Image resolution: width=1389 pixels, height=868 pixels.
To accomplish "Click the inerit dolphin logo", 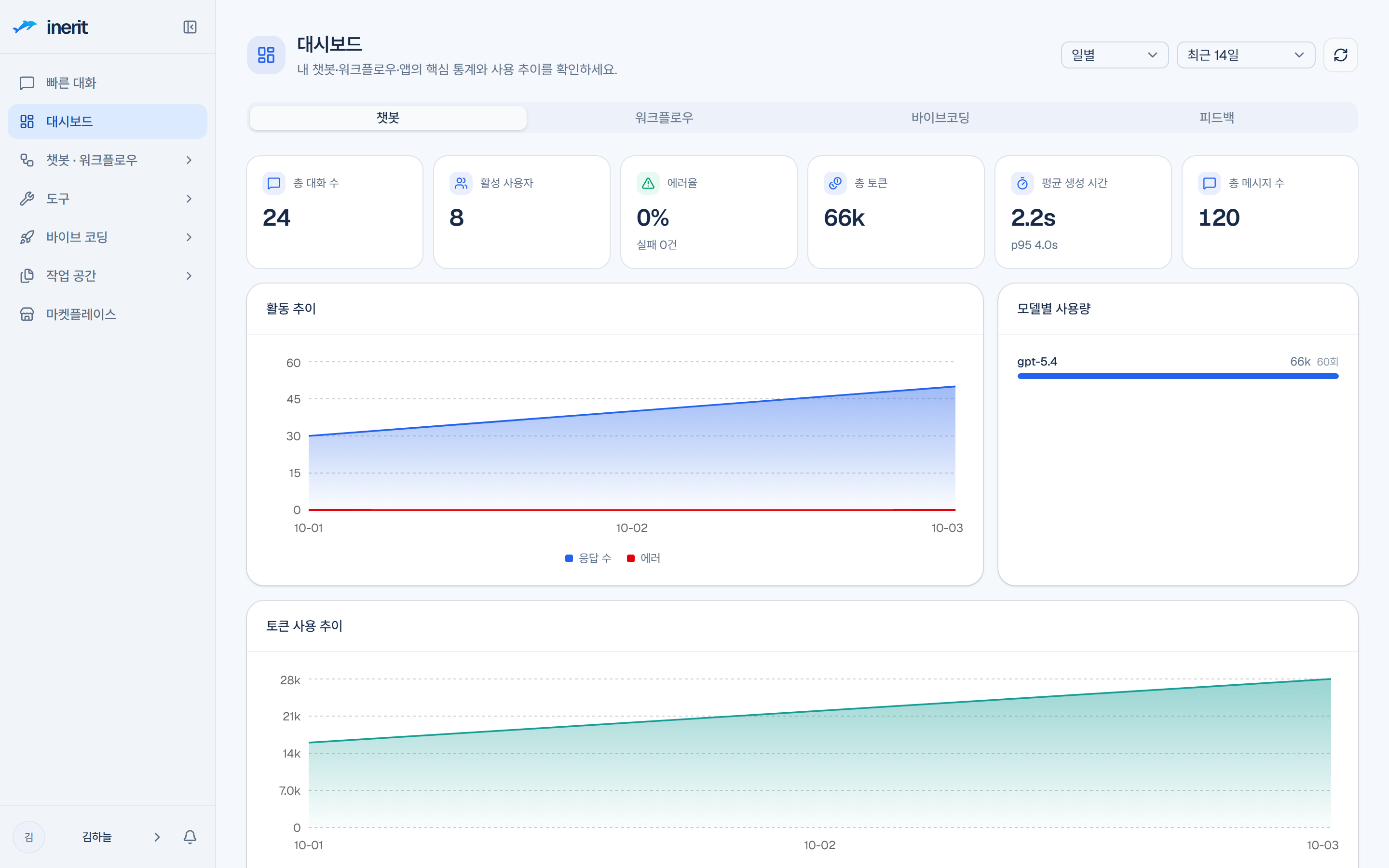I will 25,27.
